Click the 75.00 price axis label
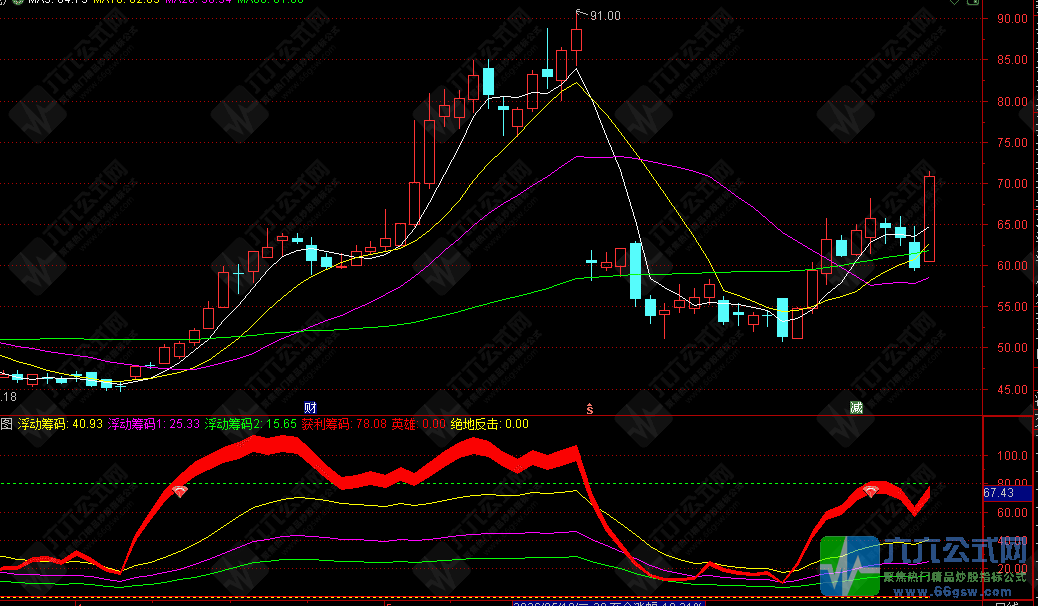Viewport: 1038px width, 606px height. click(x=1012, y=142)
